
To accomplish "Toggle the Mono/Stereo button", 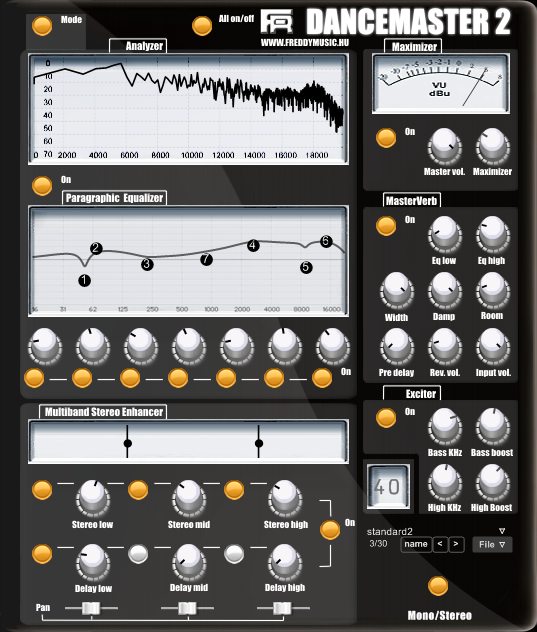I will (438, 586).
